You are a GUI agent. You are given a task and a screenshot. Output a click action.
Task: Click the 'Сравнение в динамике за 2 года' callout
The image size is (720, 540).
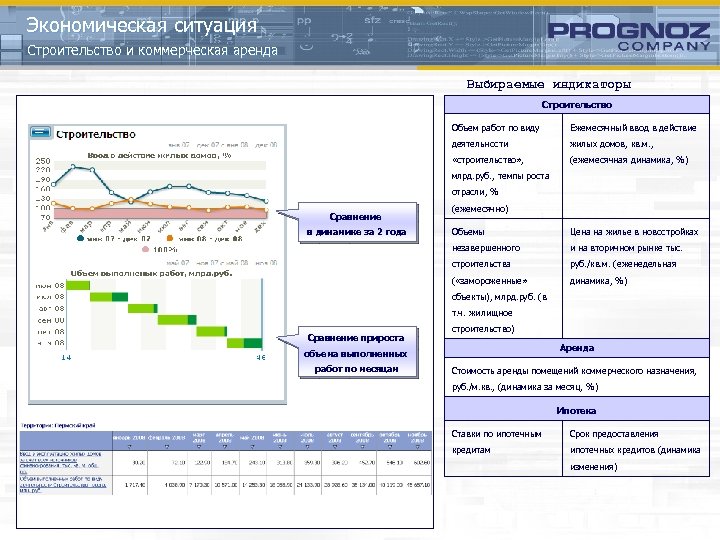coord(358,223)
